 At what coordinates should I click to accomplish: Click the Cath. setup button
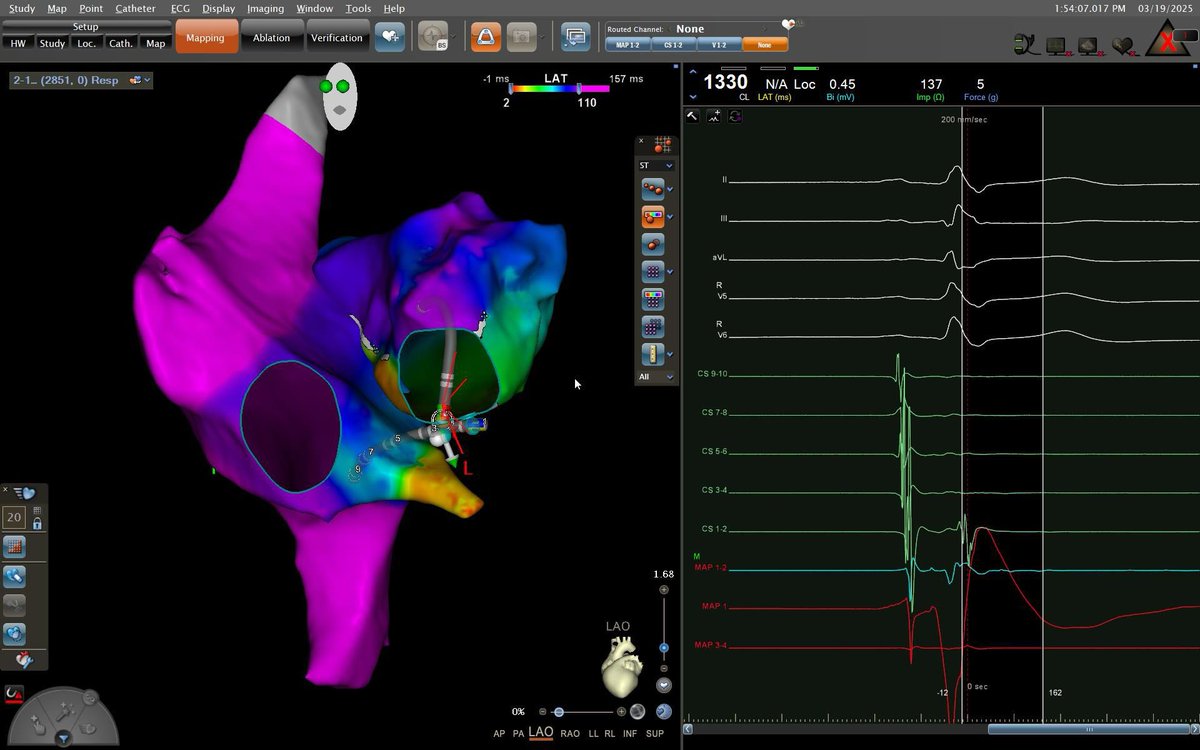point(121,43)
